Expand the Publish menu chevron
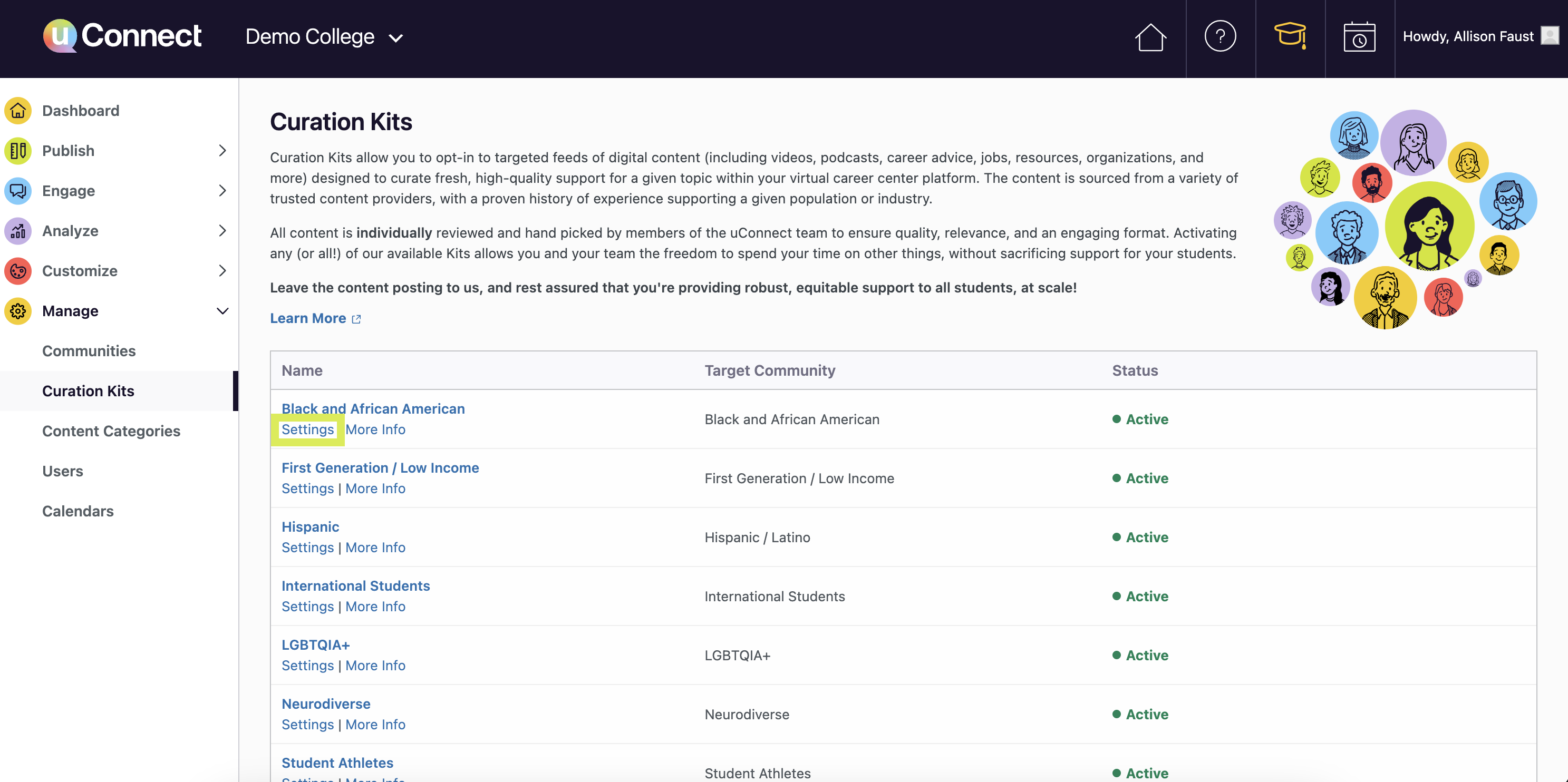Image resolution: width=1568 pixels, height=782 pixels. click(x=222, y=151)
